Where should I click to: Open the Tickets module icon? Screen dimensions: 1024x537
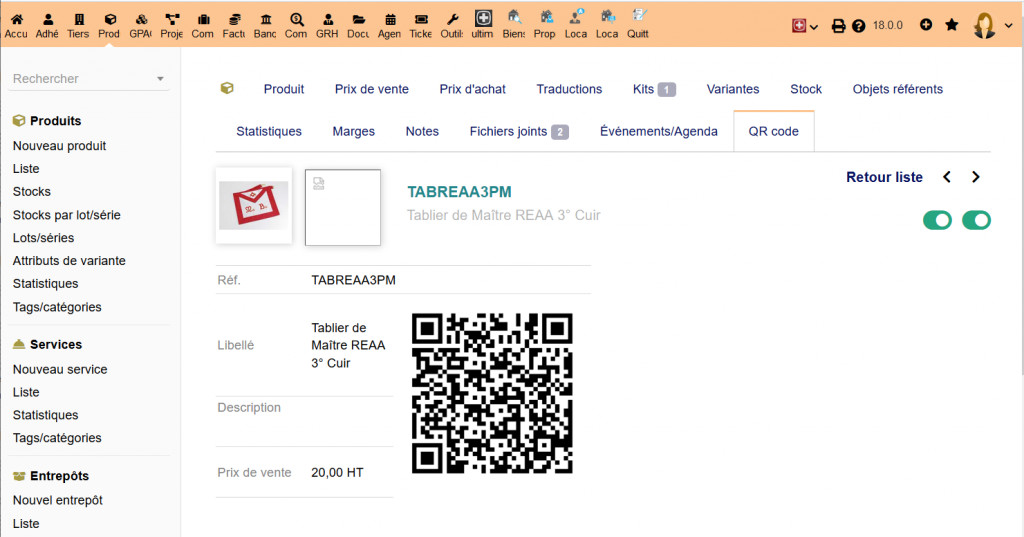point(421,25)
